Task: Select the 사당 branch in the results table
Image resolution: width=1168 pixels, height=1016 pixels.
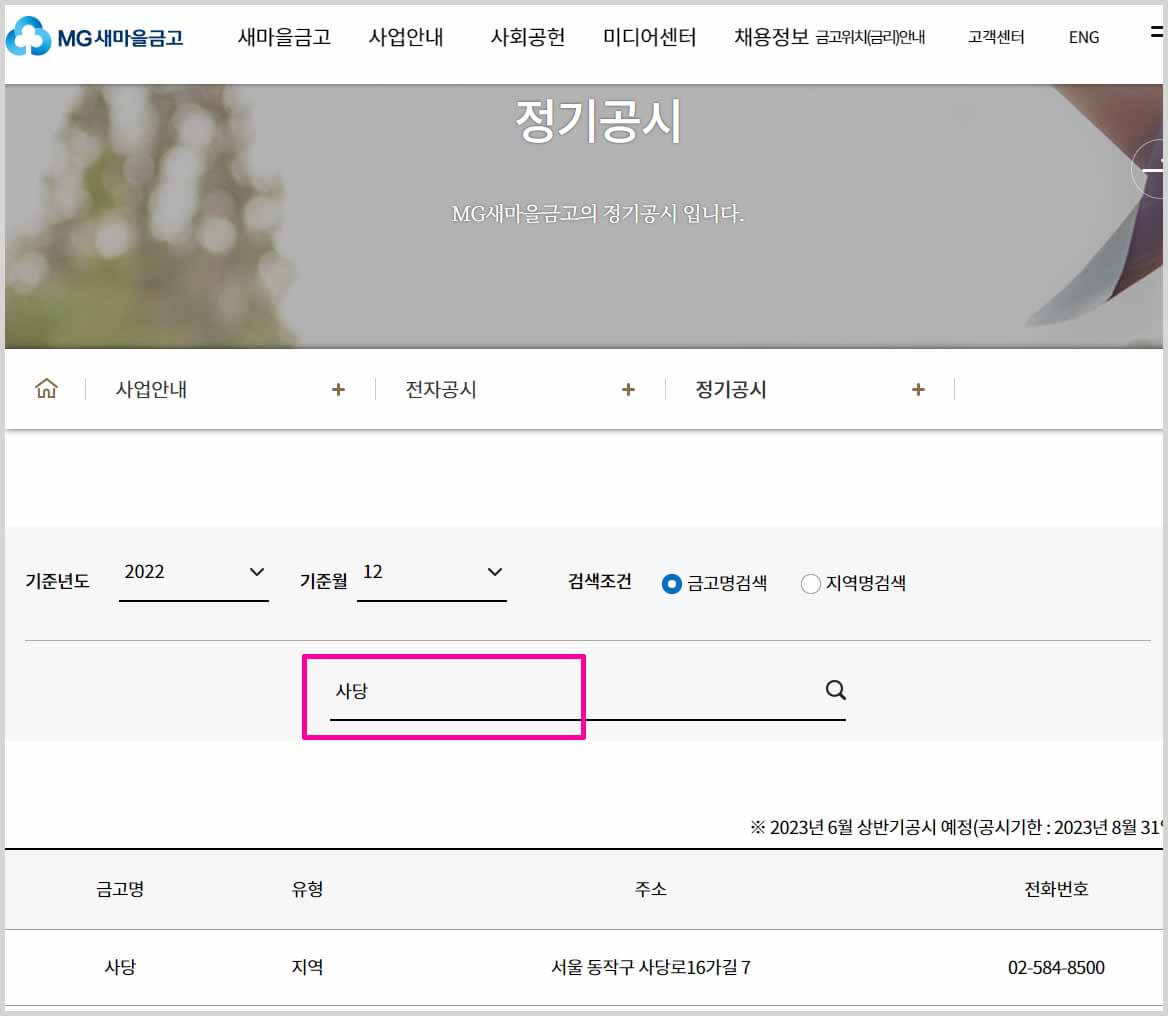Action: pos(121,967)
